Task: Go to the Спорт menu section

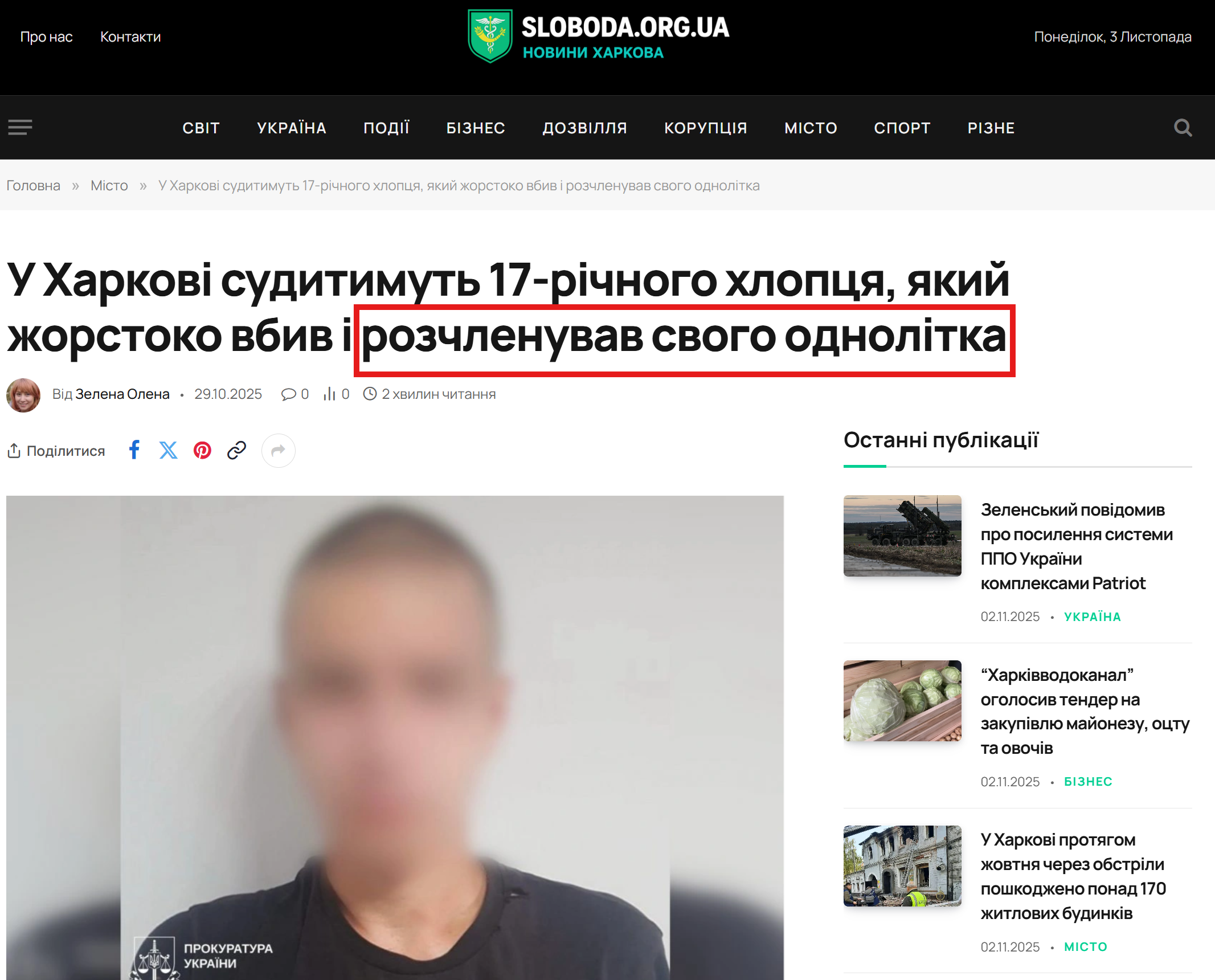Action: coord(902,128)
